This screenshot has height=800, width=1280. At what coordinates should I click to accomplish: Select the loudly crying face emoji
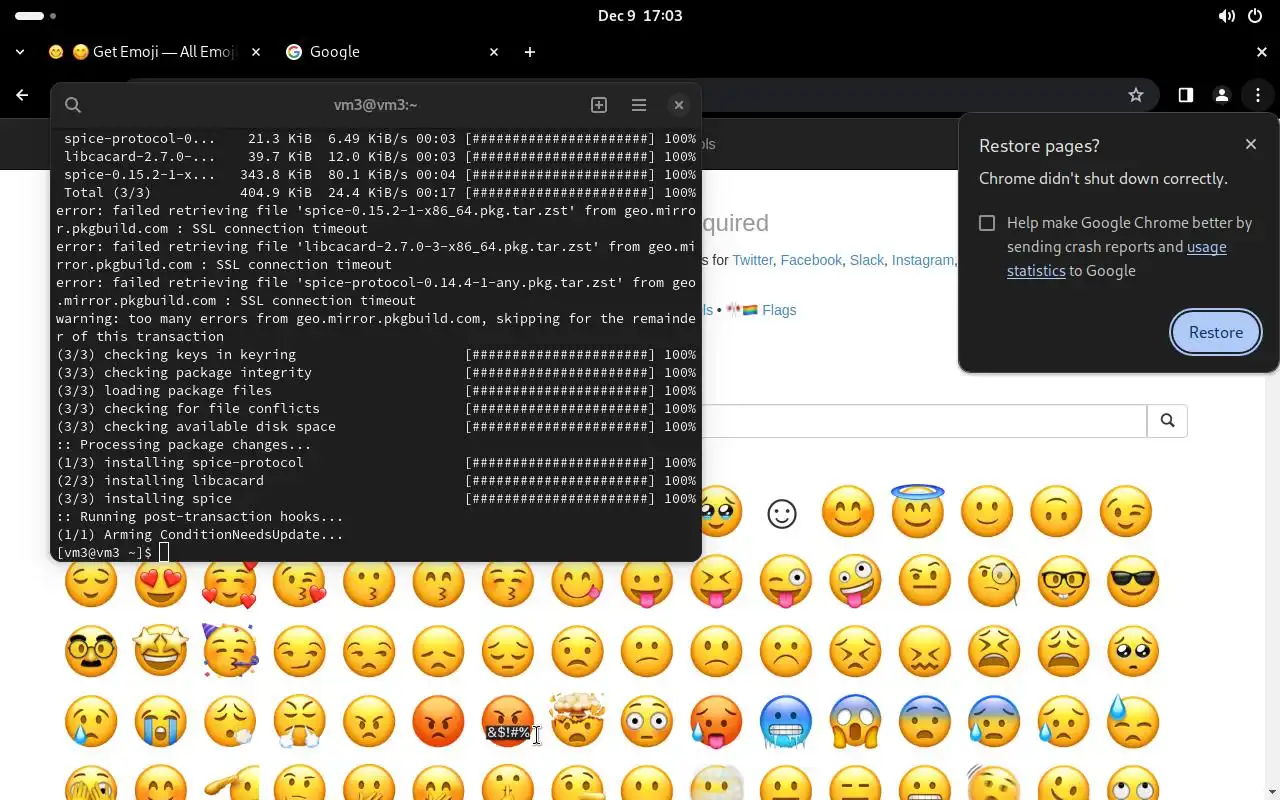coord(160,721)
